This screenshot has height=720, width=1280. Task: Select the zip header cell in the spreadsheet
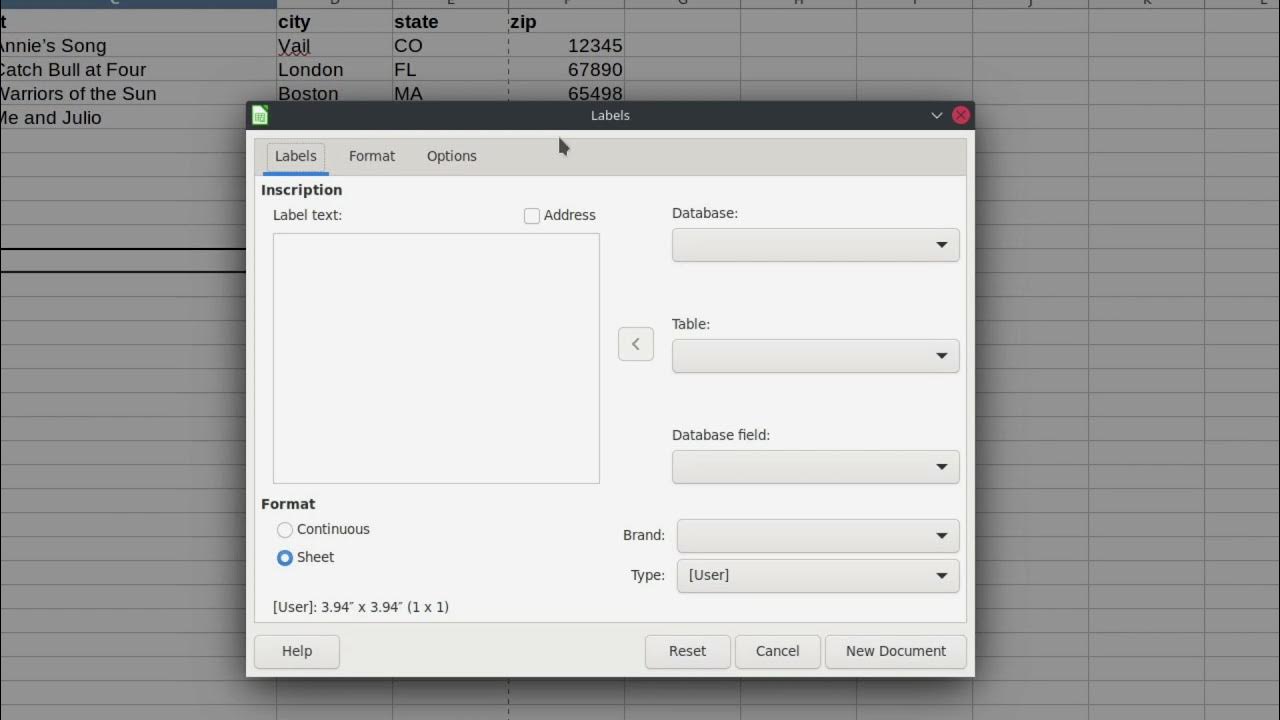click(566, 22)
